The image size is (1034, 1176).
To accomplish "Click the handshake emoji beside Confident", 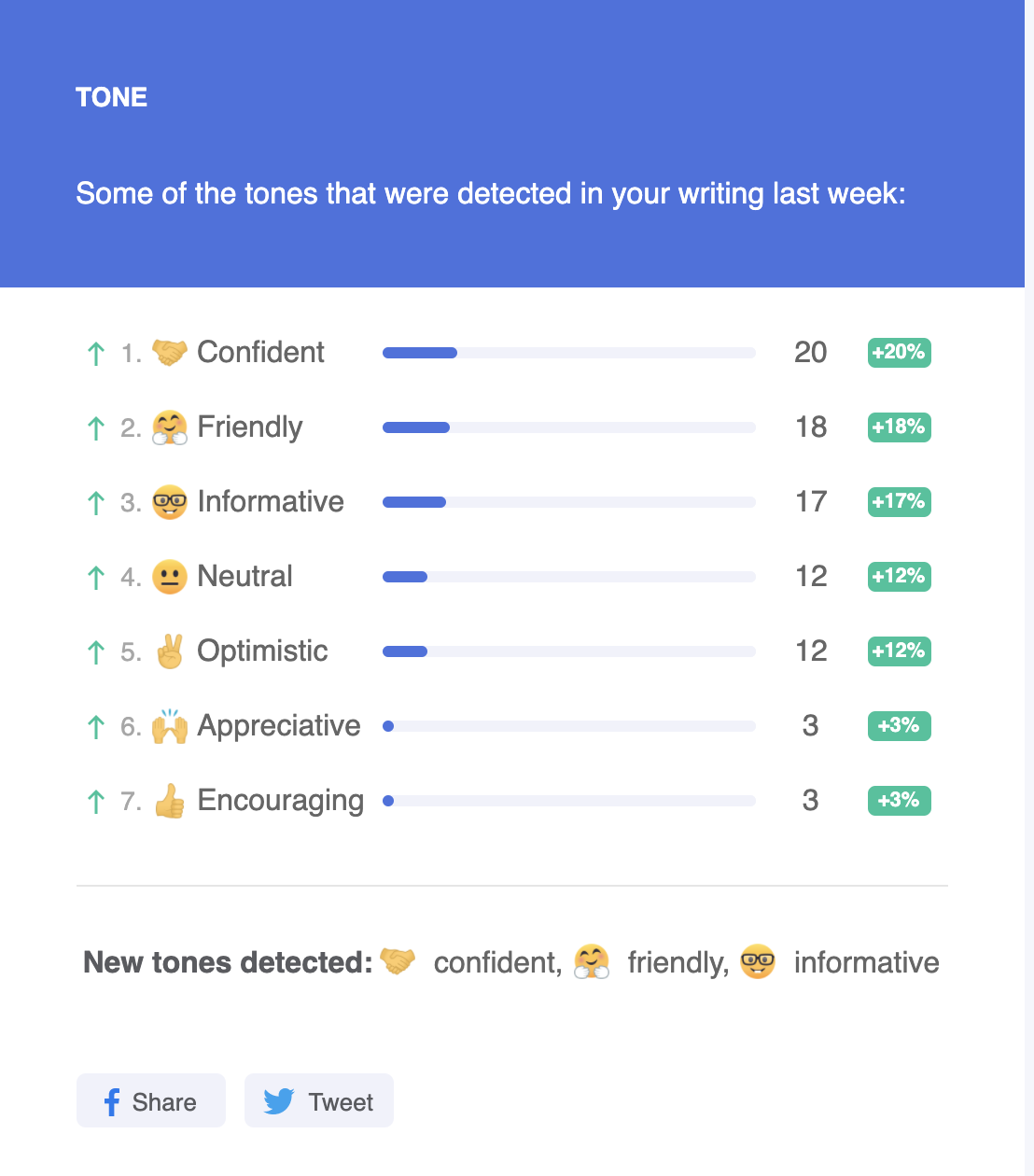I will point(170,353).
